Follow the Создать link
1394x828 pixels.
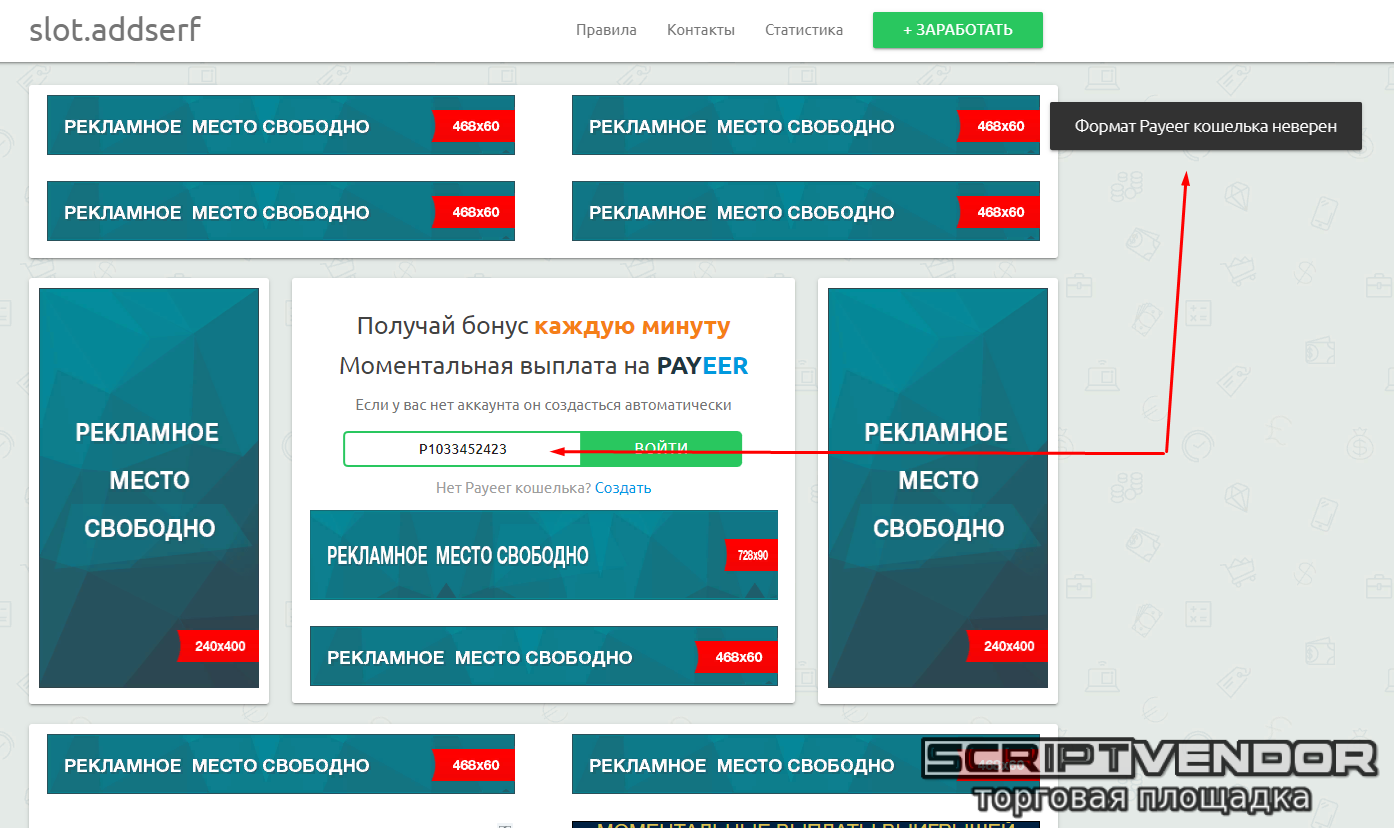click(623, 488)
